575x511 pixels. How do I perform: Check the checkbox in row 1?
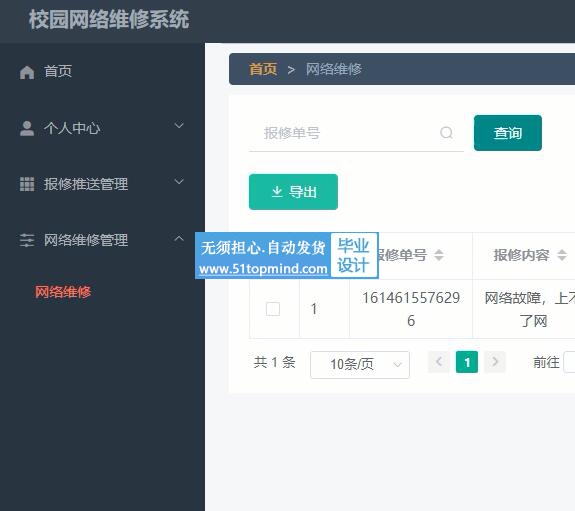click(x=273, y=309)
